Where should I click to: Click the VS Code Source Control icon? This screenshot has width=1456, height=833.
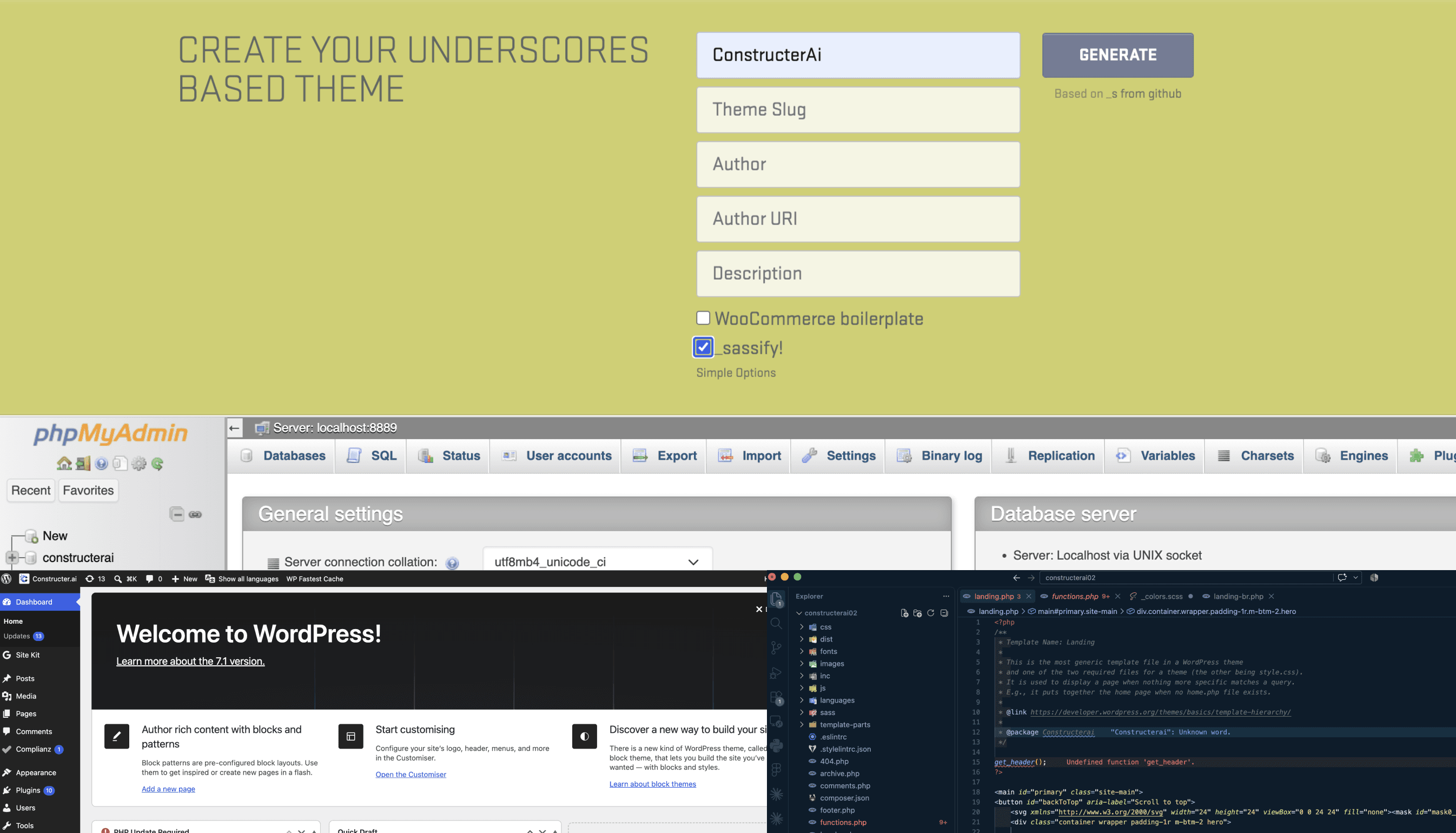[776, 647]
